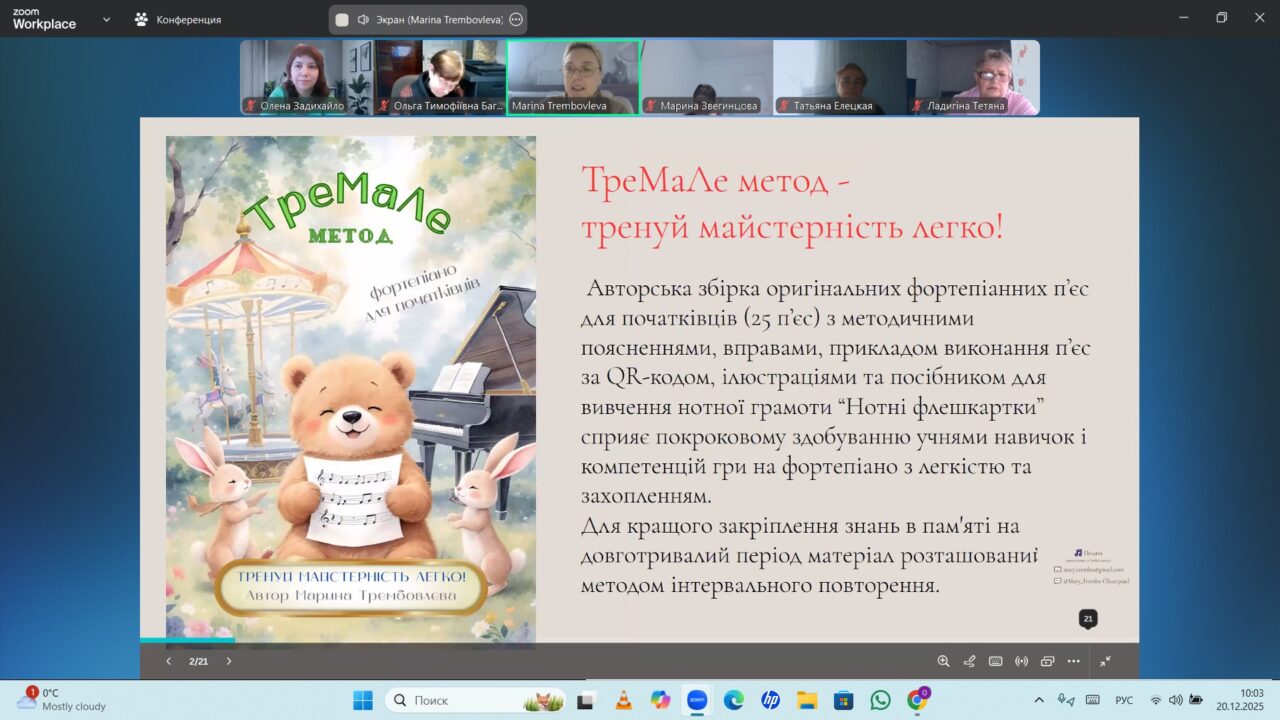Open the Конференция tab
This screenshot has width=1280, height=720.
(x=178, y=19)
